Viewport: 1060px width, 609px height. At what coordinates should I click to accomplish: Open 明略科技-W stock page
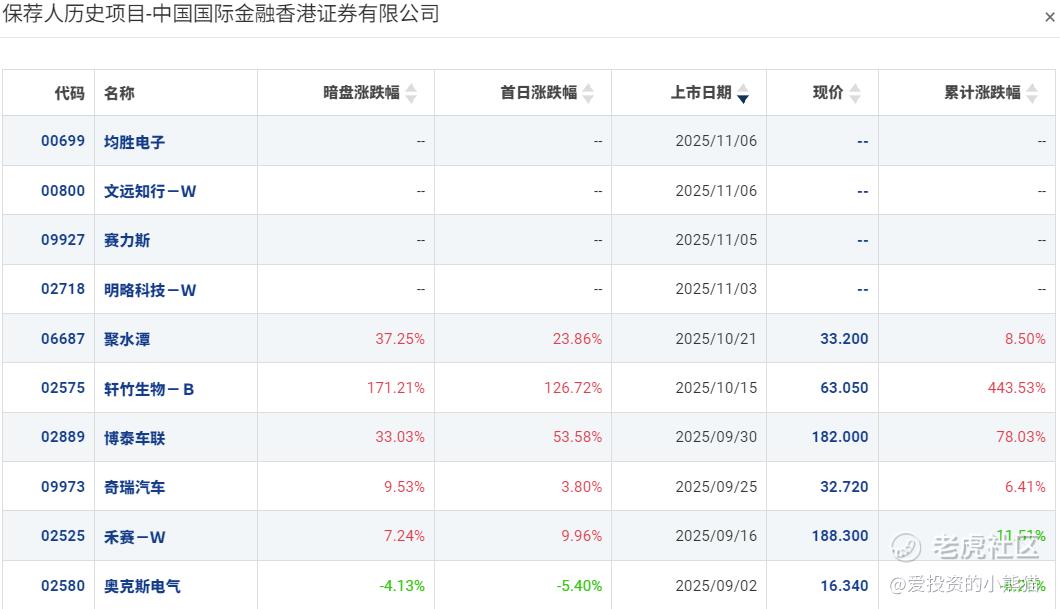point(150,290)
